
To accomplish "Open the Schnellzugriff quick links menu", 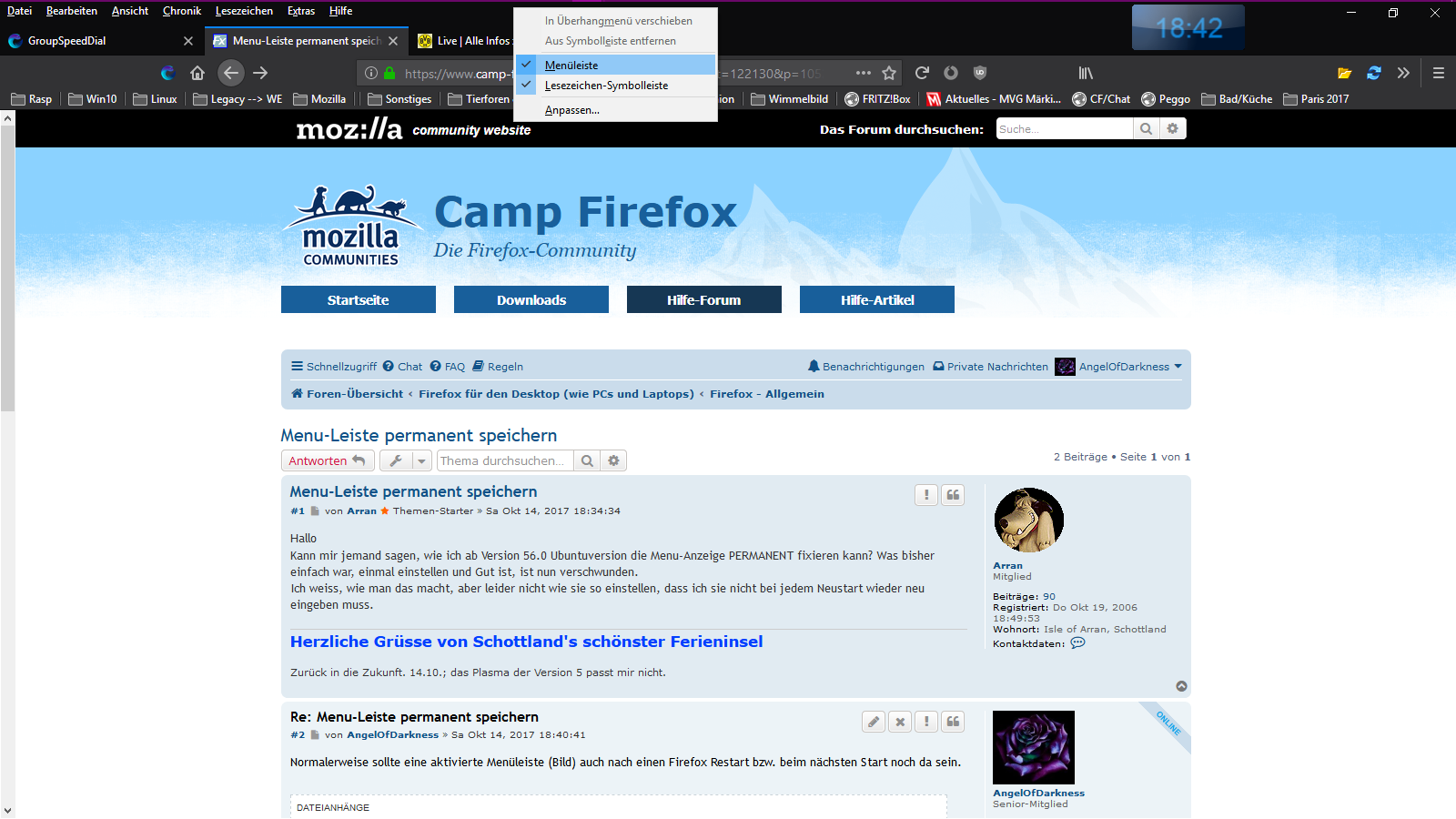I will (x=333, y=367).
